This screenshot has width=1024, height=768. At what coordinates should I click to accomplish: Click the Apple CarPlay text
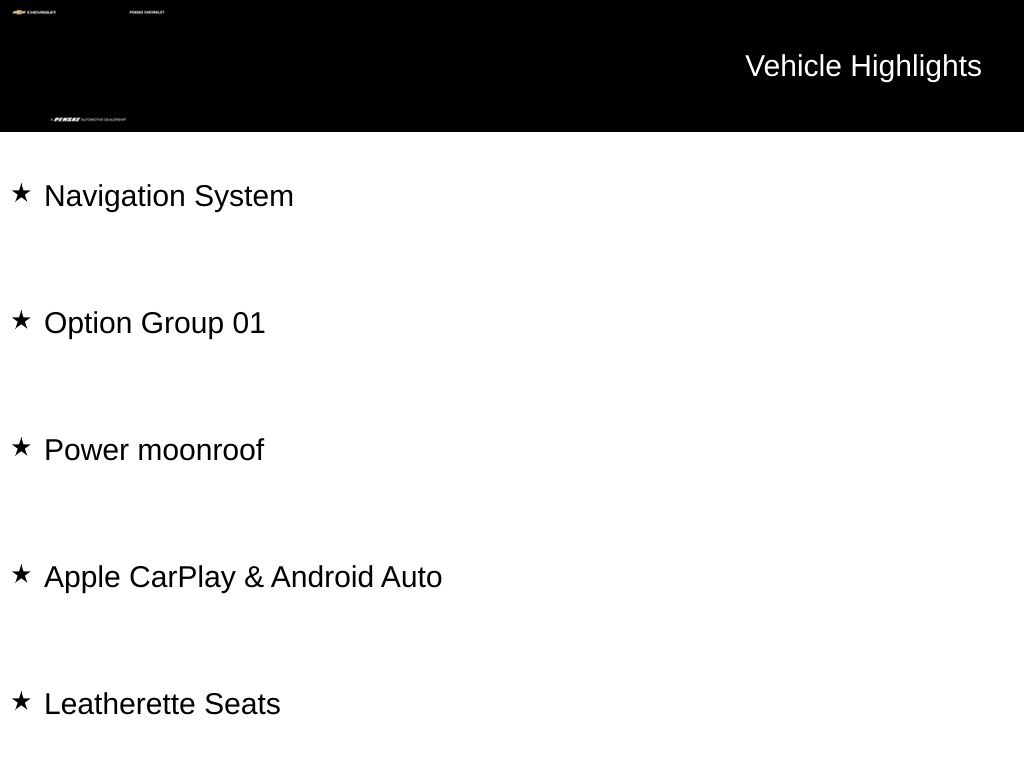coord(140,577)
